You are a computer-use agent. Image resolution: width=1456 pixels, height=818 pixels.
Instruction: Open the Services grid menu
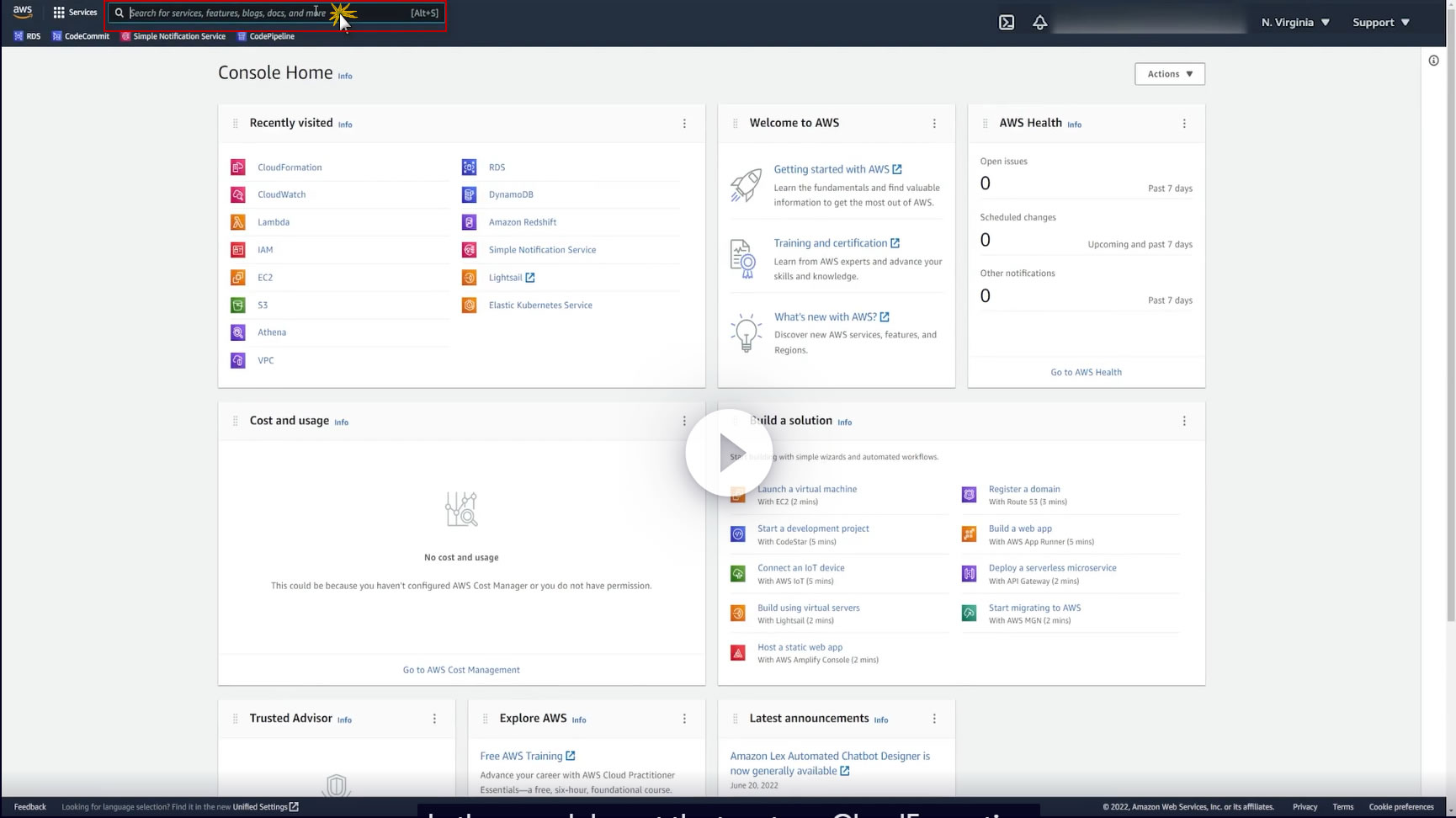click(75, 13)
